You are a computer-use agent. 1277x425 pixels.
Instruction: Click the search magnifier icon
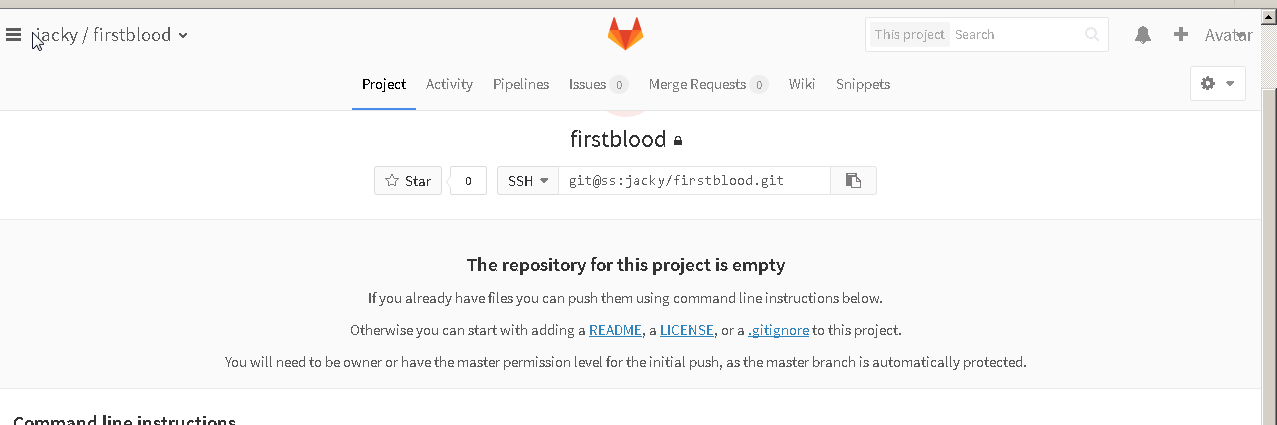pyautogui.click(x=1092, y=35)
